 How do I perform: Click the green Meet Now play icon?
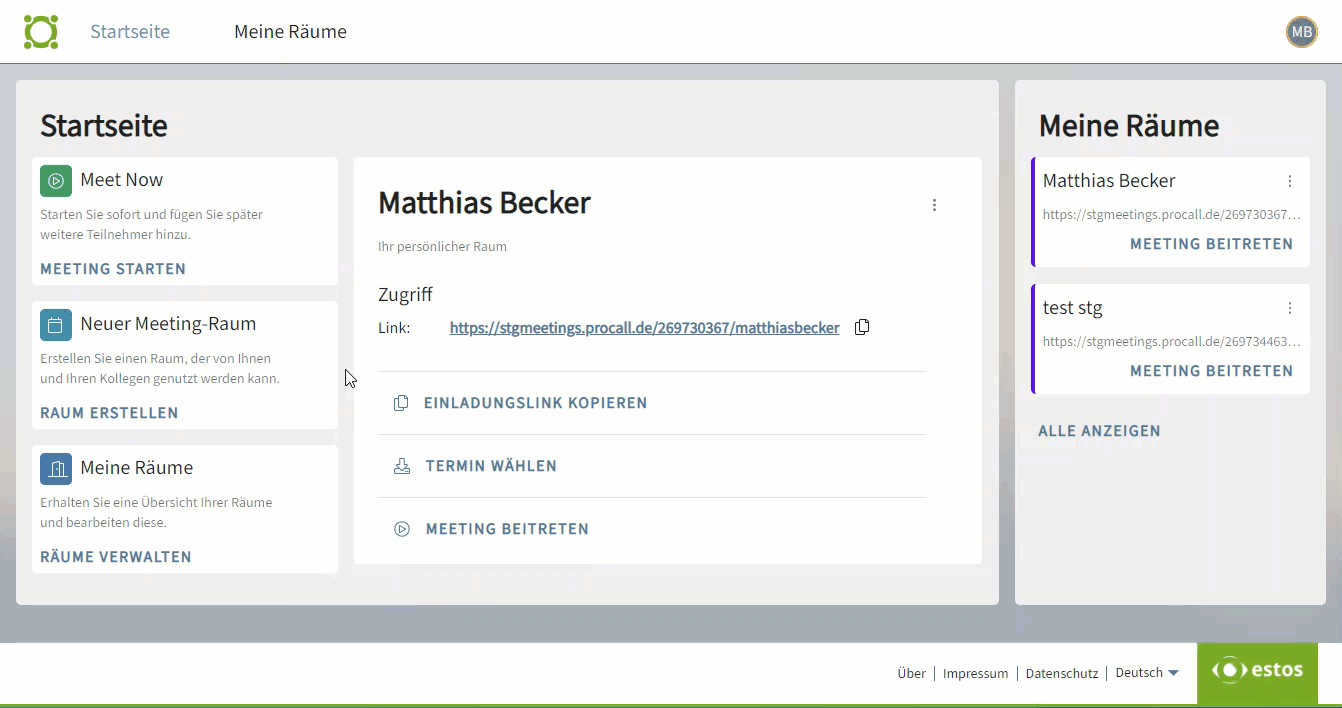[56, 181]
